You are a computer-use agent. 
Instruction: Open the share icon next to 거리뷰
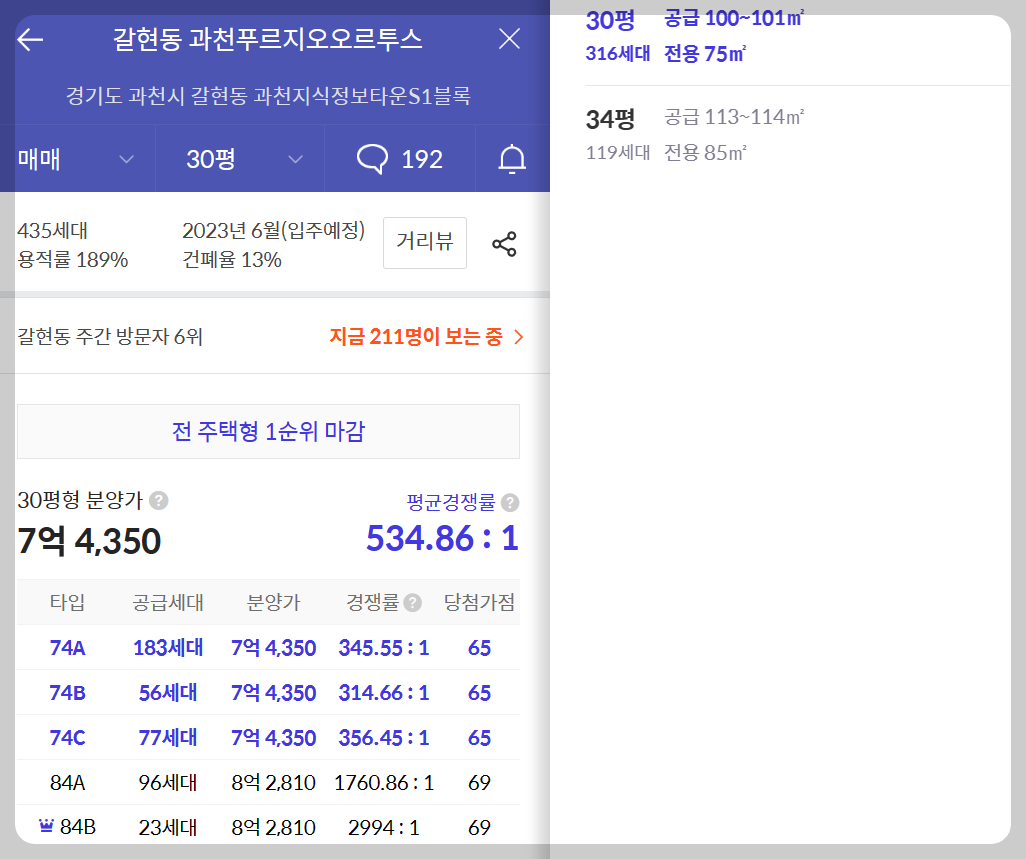pos(504,242)
